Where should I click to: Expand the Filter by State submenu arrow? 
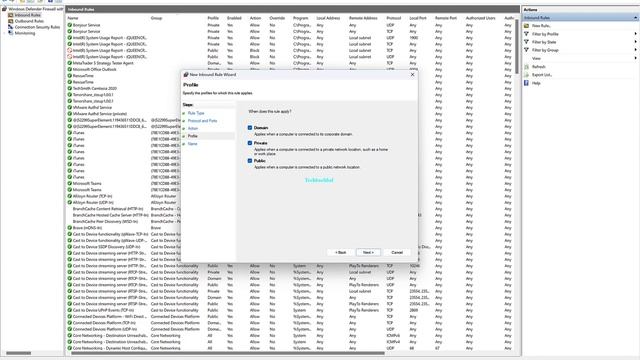[636, 42]
